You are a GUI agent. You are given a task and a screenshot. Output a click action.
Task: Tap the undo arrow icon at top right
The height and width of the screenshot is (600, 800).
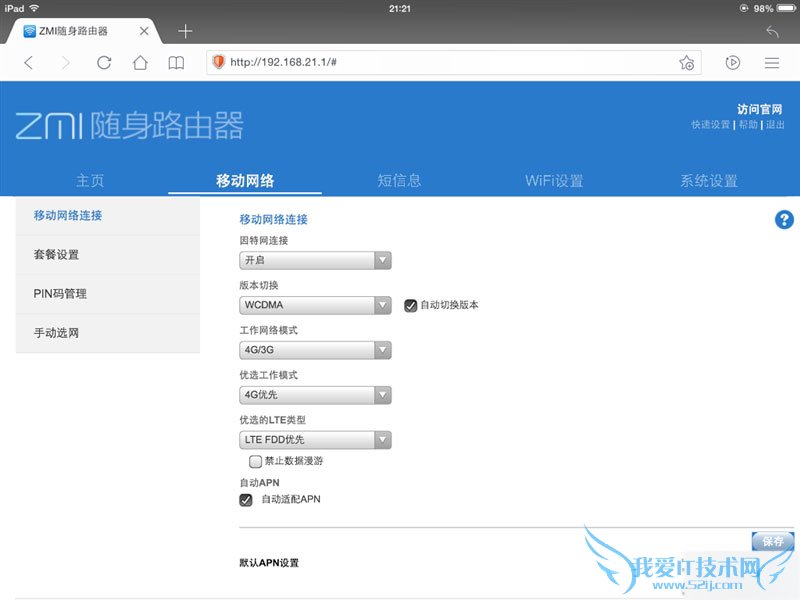772,32
